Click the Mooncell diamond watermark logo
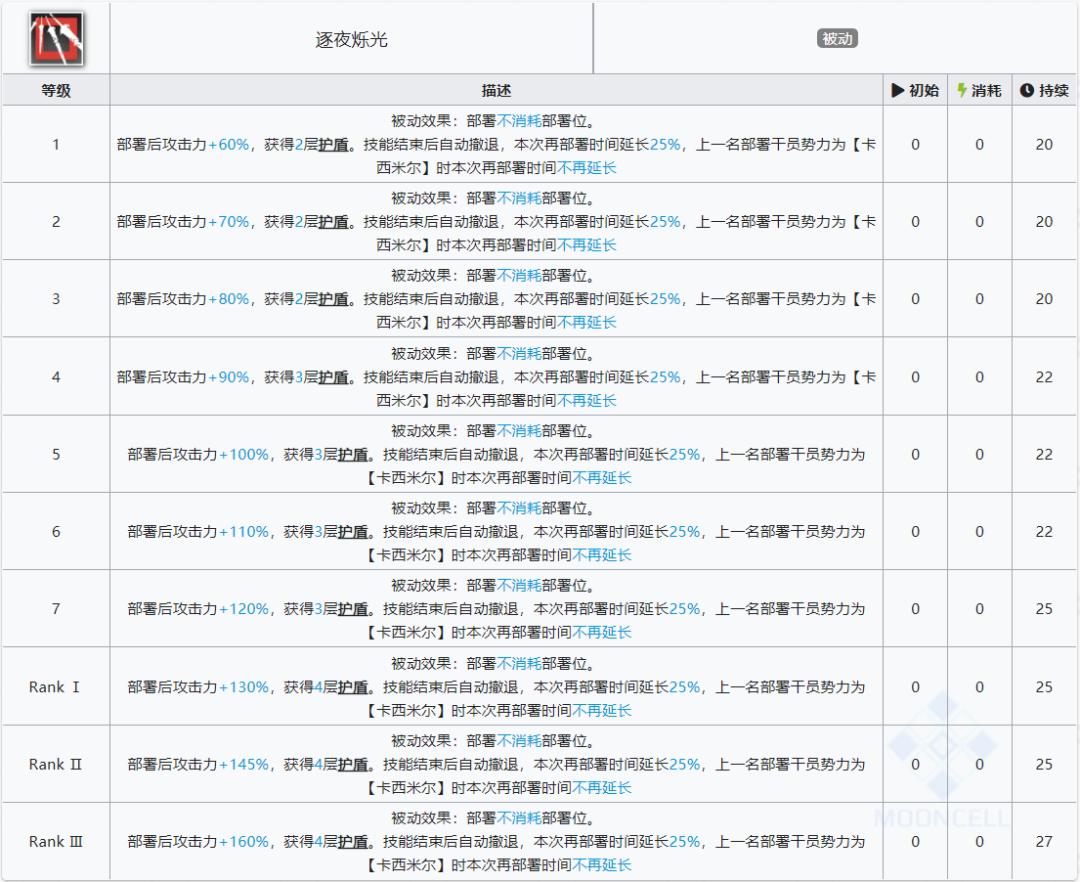The height and width of the screenshot is (882, 1080). click(x=941, y=747)
